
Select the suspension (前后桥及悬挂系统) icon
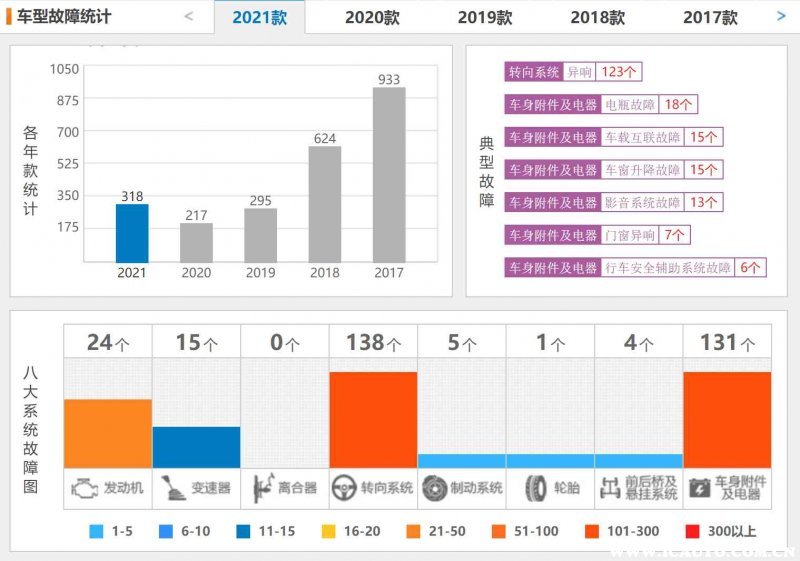(609, 488)
